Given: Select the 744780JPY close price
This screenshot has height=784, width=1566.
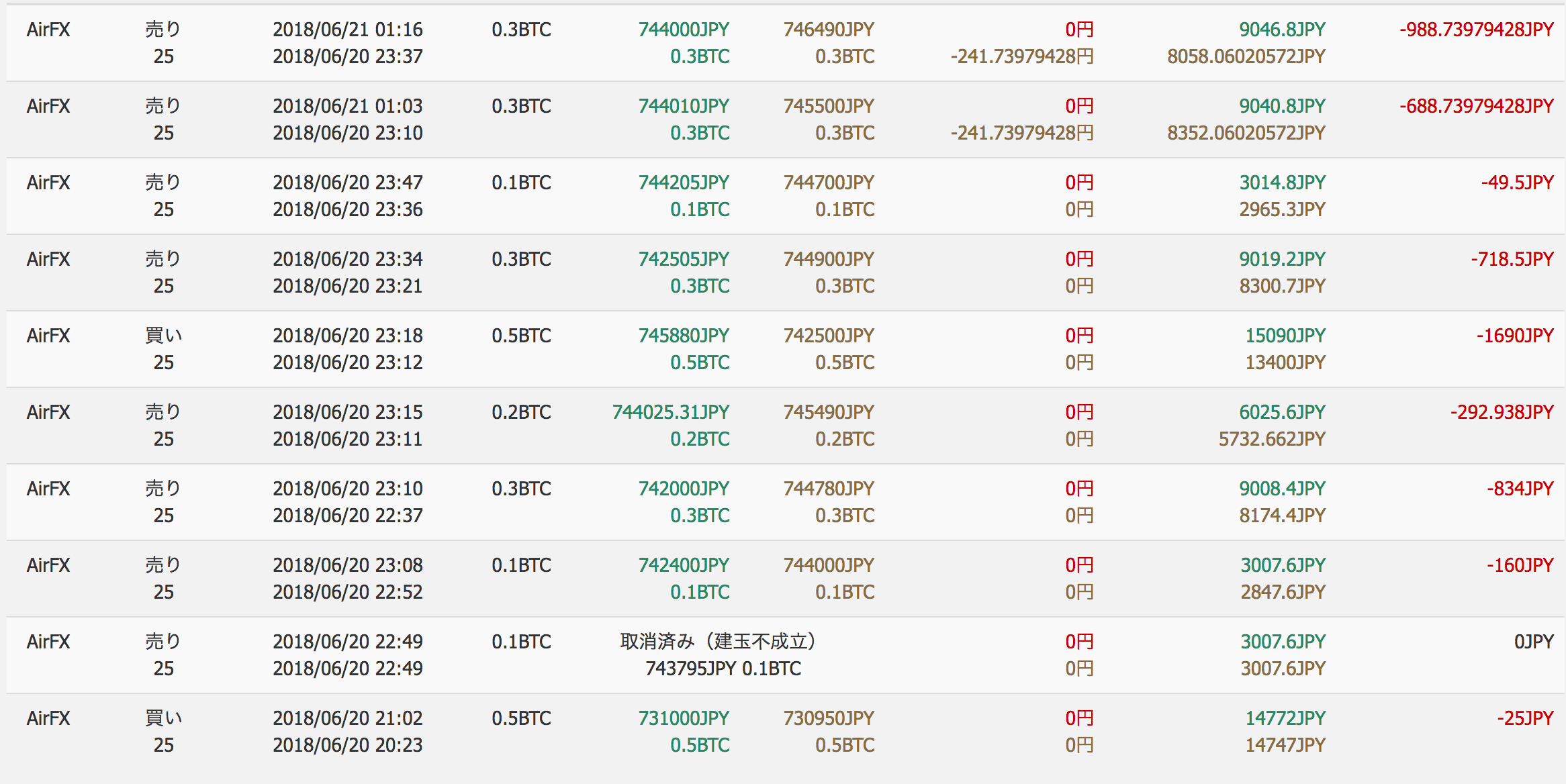Looking at the screenshot, I should (x=829, y=489).
